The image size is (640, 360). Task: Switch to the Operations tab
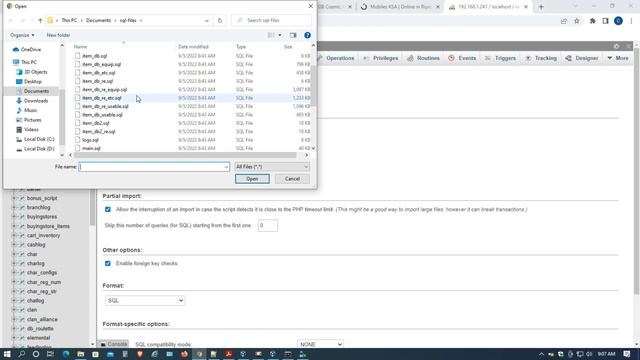tap(336, 58)
